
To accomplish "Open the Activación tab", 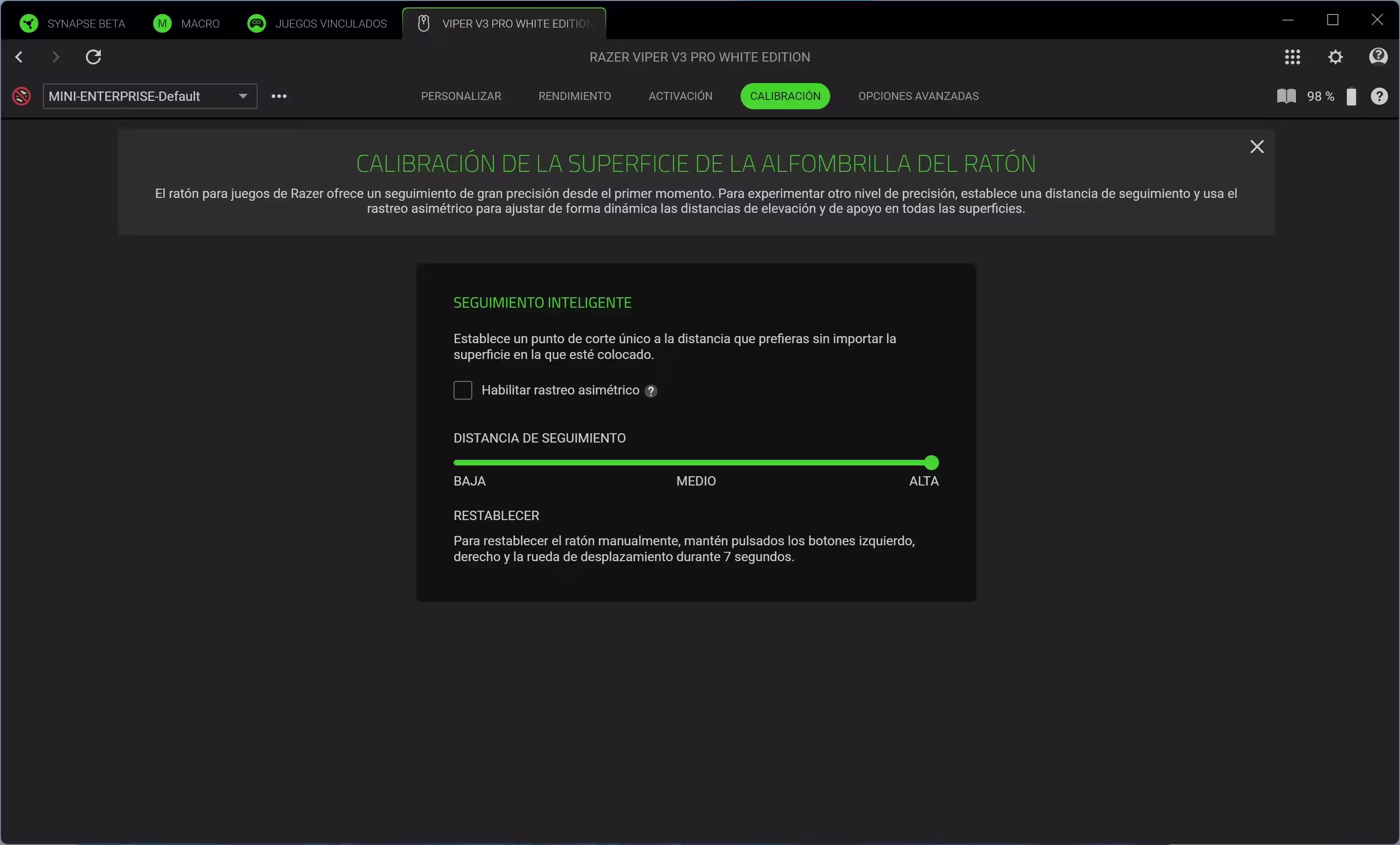I will pos(680,96).
